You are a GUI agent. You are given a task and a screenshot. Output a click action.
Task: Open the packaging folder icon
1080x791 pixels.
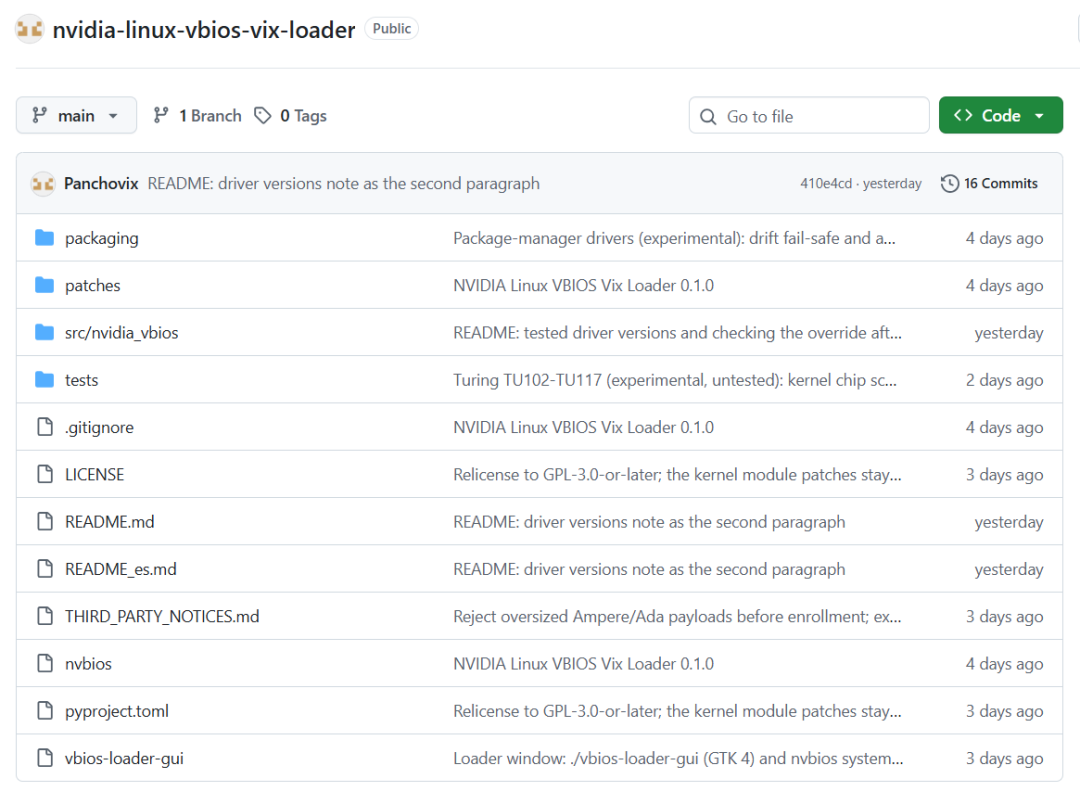(x=45, y=238)
